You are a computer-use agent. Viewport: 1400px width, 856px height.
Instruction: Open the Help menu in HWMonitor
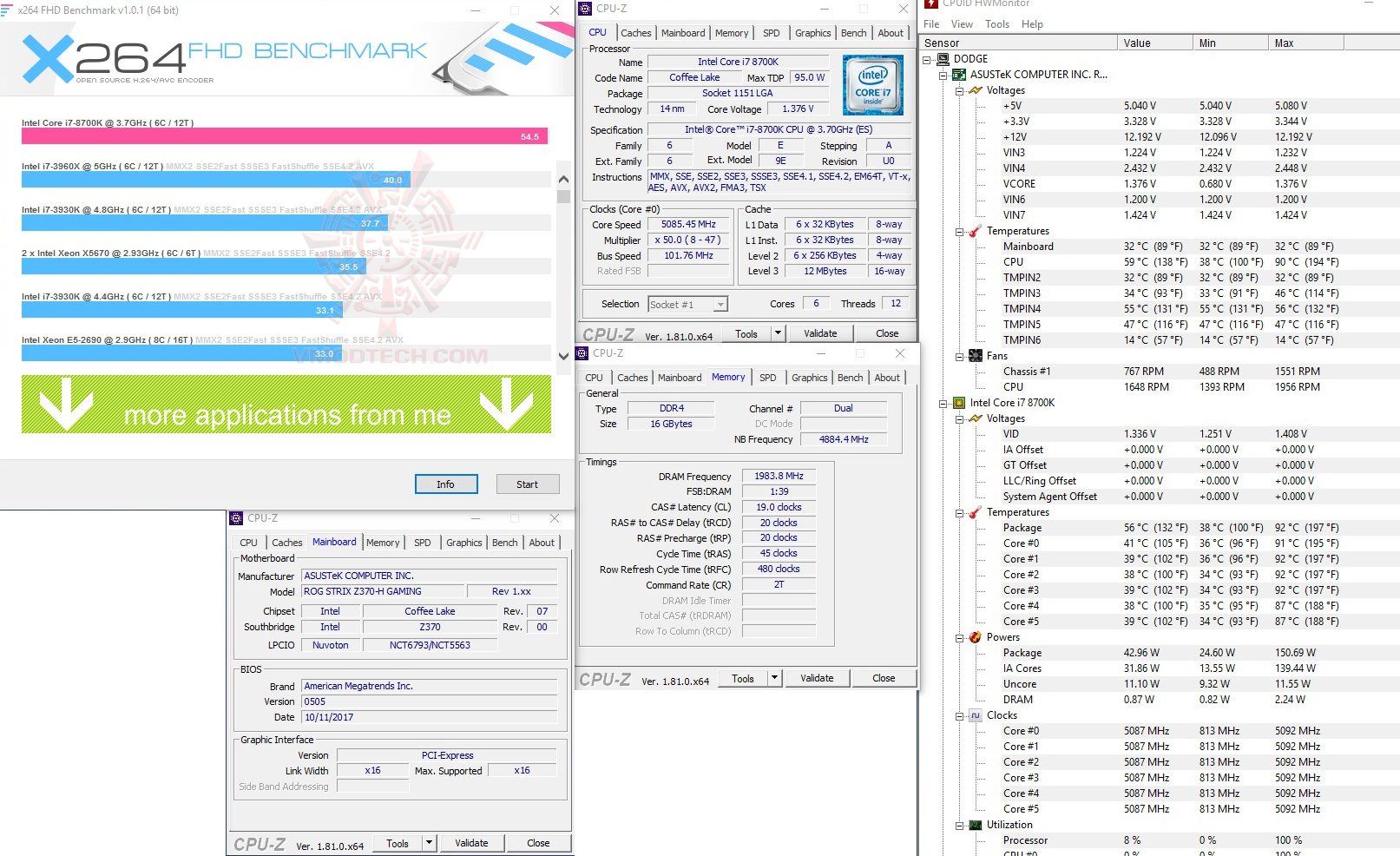coord(1032,24)
